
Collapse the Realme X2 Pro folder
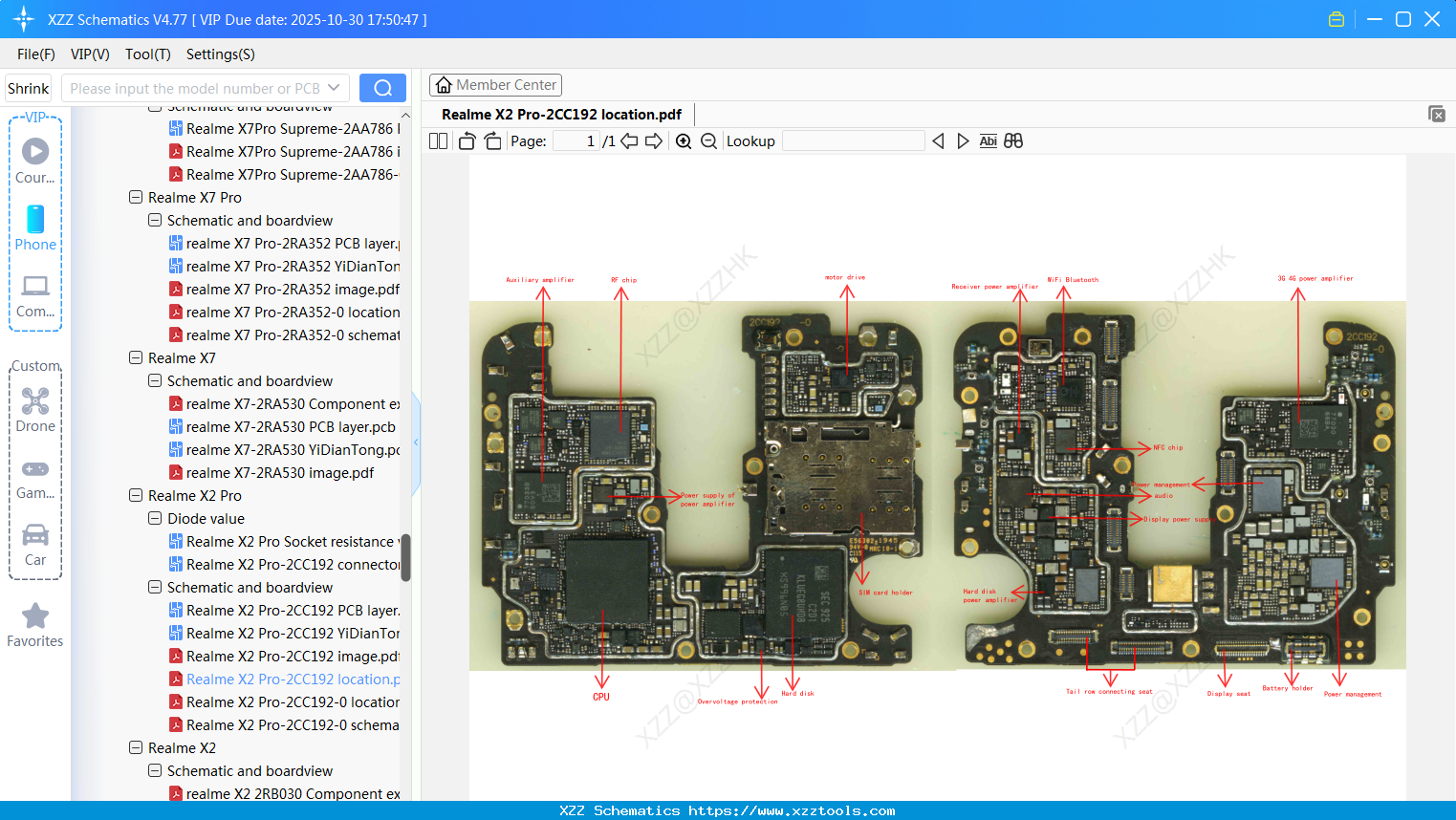click(x=136, y=496)
